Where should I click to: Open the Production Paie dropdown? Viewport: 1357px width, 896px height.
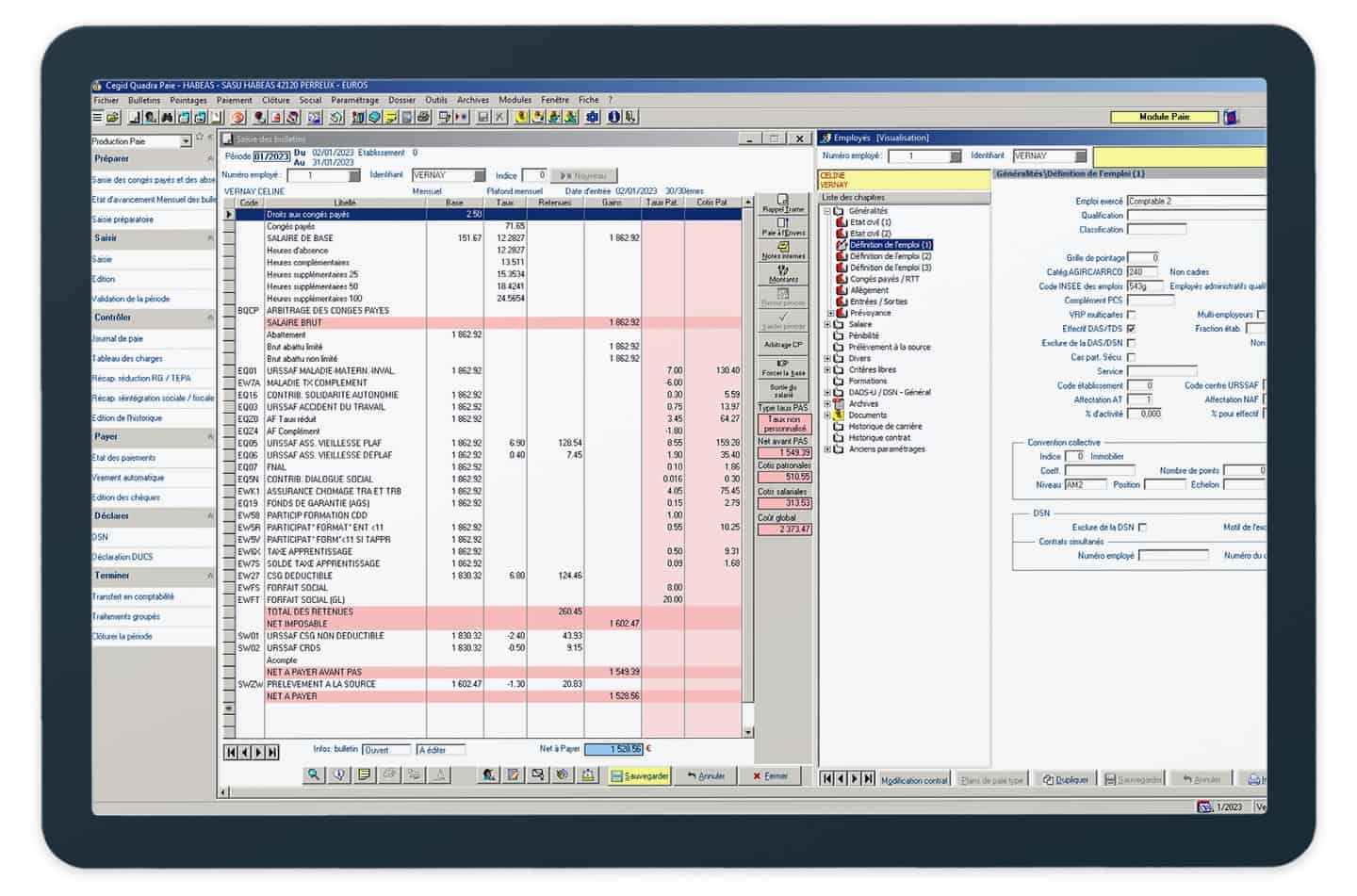186,141
